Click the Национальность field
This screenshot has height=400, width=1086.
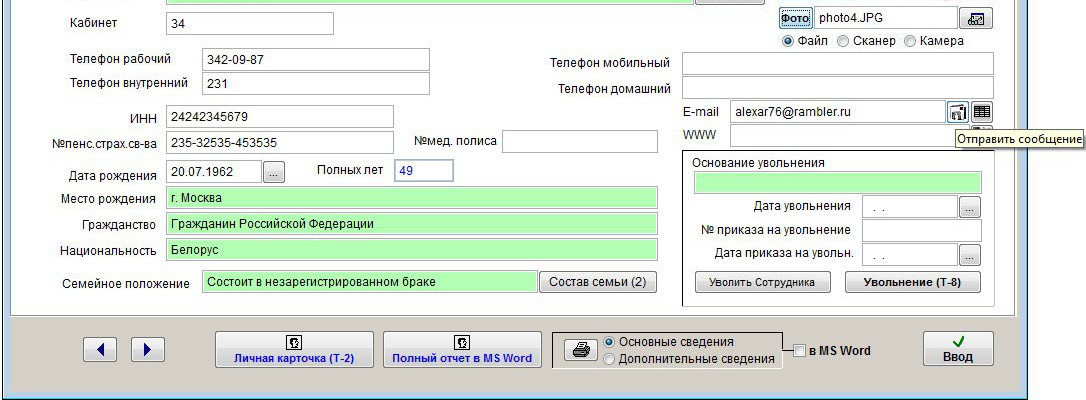point(411,250)
